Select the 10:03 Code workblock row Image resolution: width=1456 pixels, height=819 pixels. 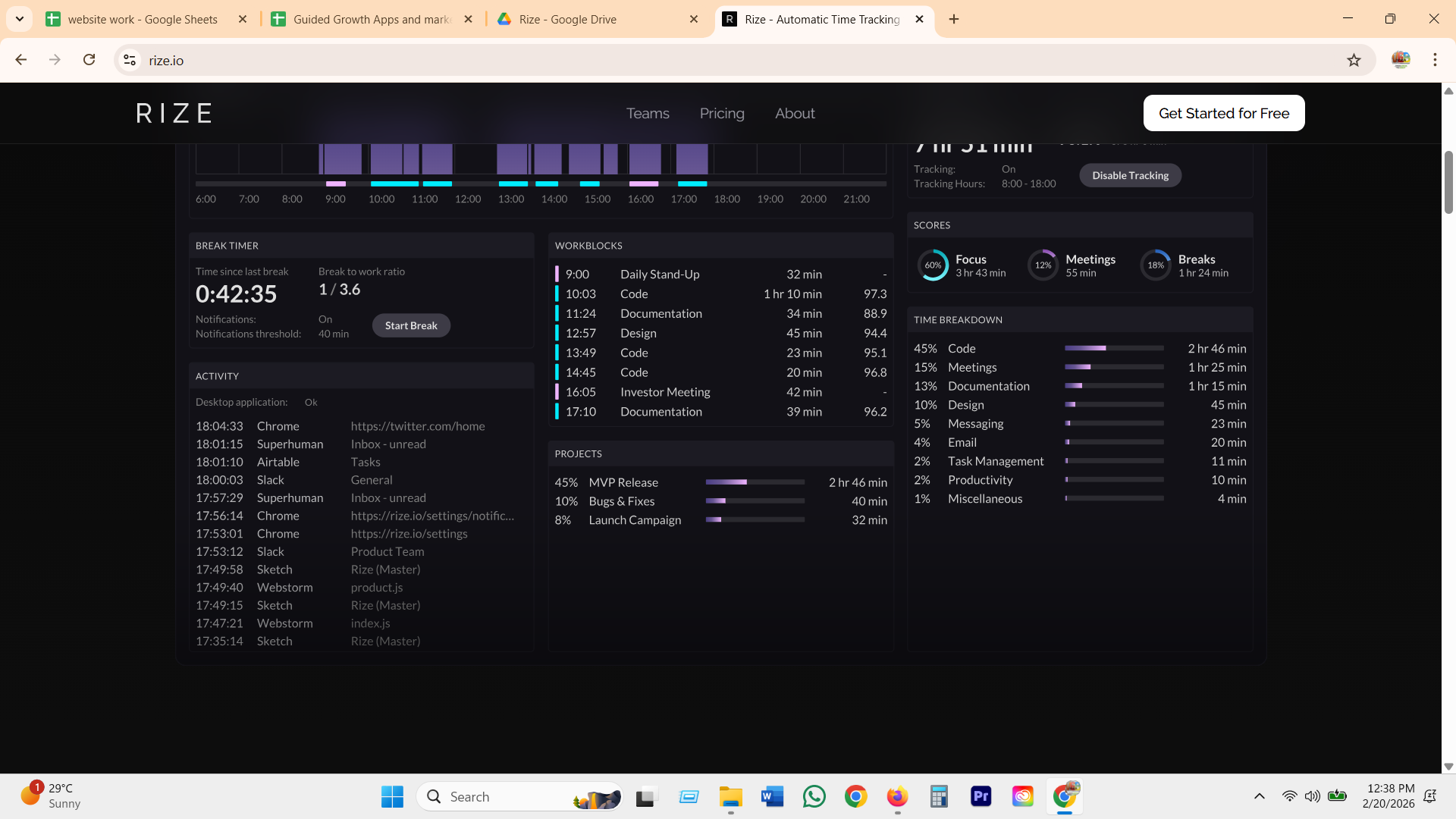(x=720, y=294)
